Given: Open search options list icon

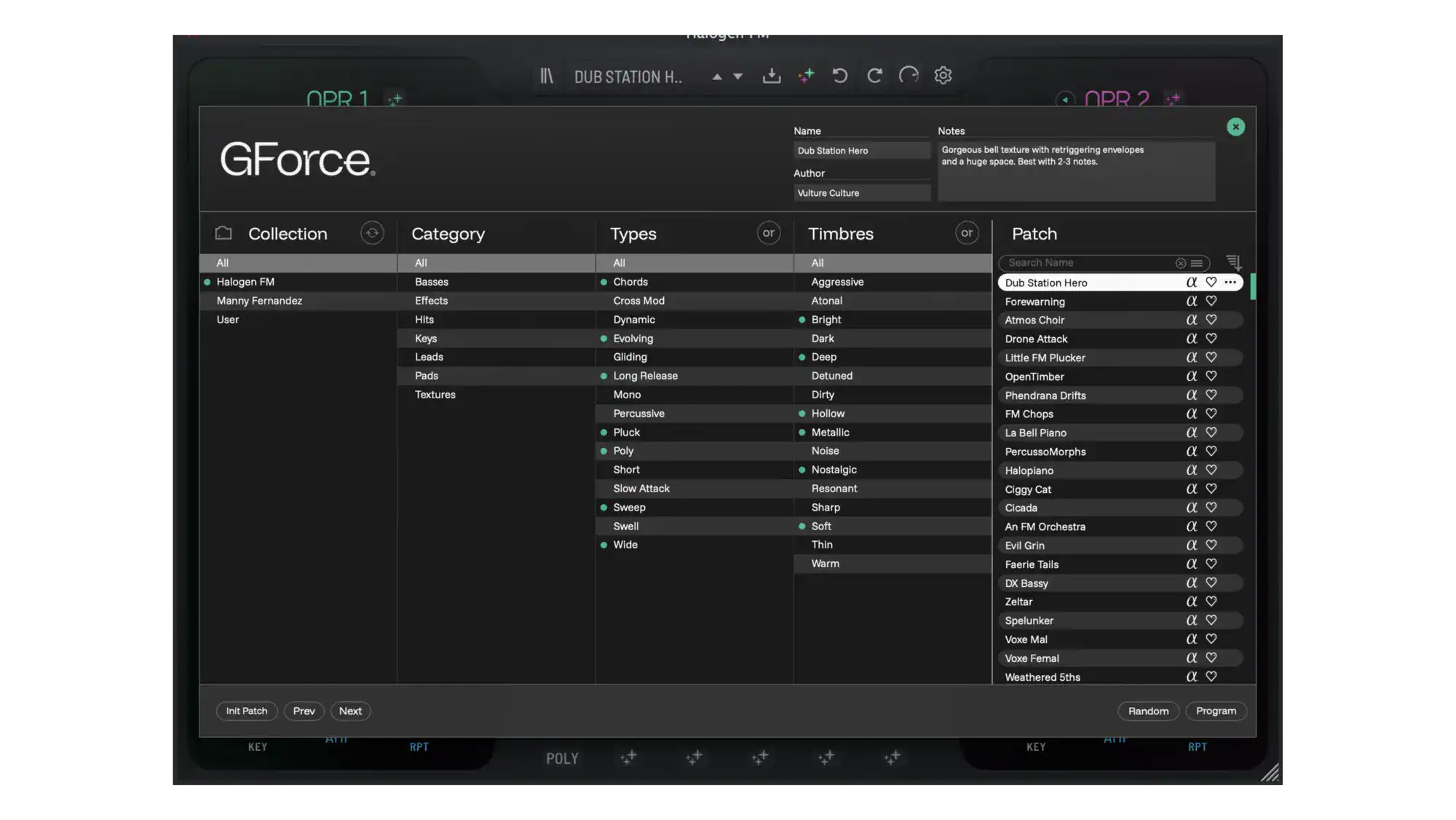Looking at the screenshot, I should pyautogui.click(x=1197, y=263).
